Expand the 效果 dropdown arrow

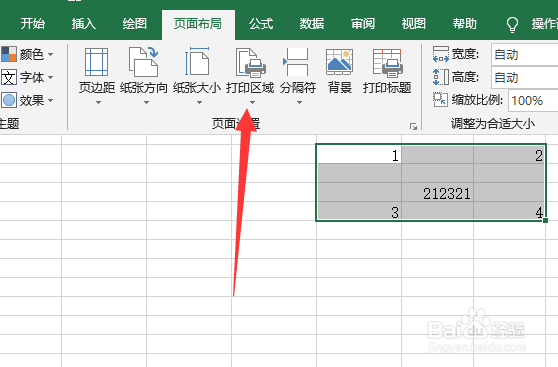tap(51, 100)
